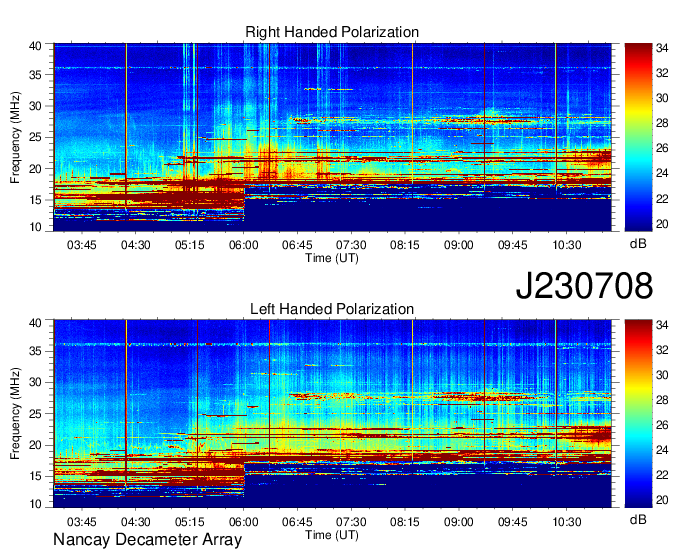Click the "Time (UT)" label under Right Handed plot
This screenshot has height=552, width=680.
(x=332, y=258)
